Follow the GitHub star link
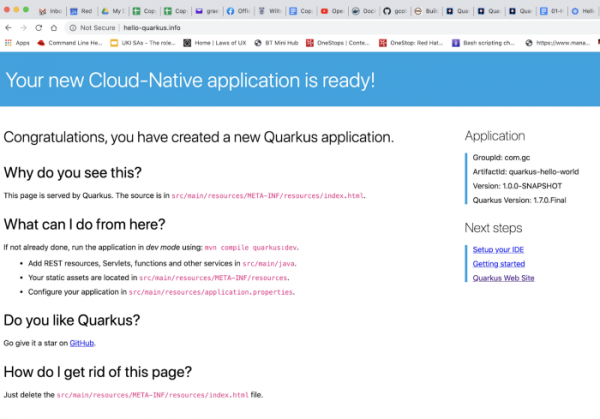The image size is (600, 419). [82, 343]
